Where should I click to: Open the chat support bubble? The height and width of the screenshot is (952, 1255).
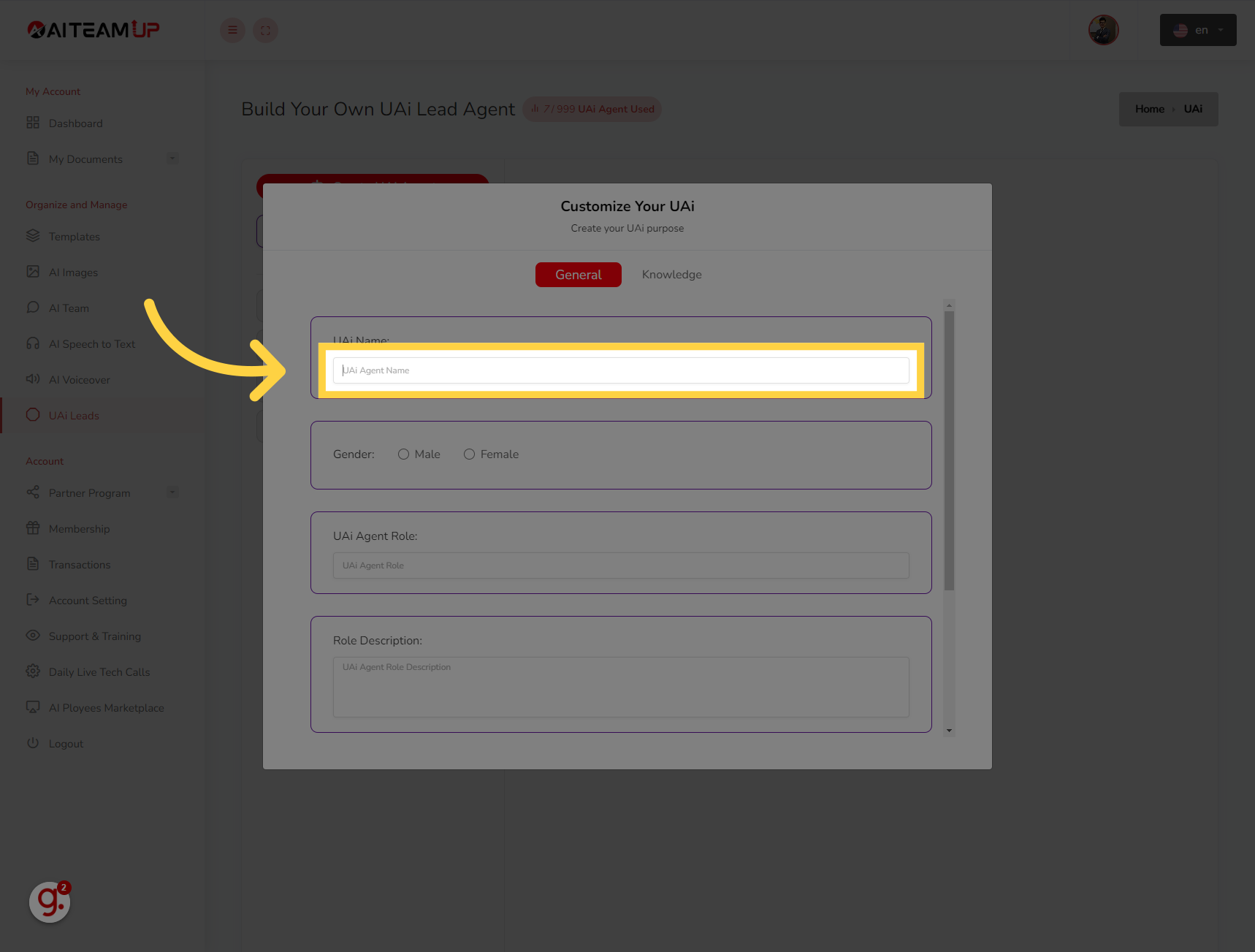tap(49, 903)
